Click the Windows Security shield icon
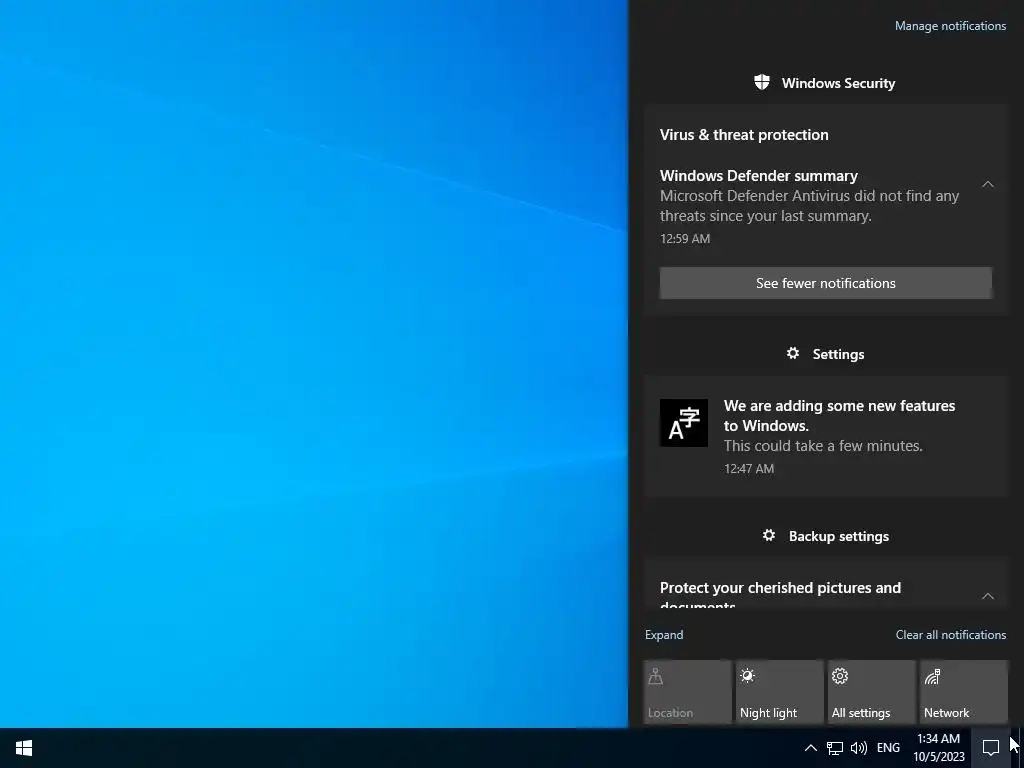Screen dimensions: 1024x768 (x=761, y=82)
